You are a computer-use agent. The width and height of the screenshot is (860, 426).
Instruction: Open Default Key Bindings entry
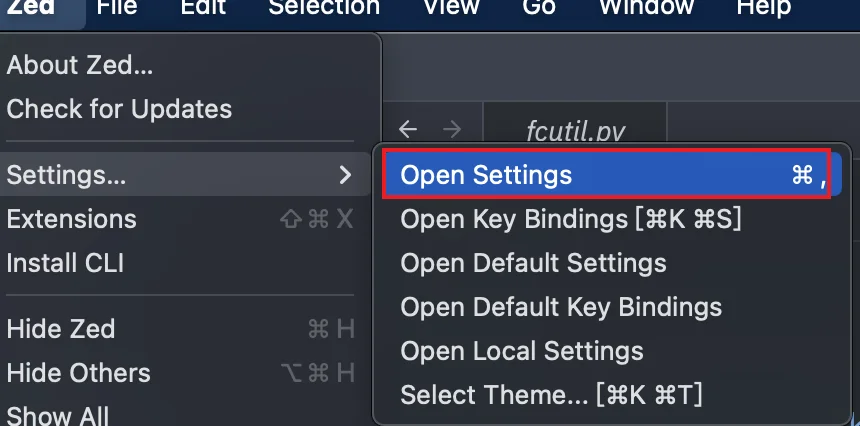tap(561, 307)
